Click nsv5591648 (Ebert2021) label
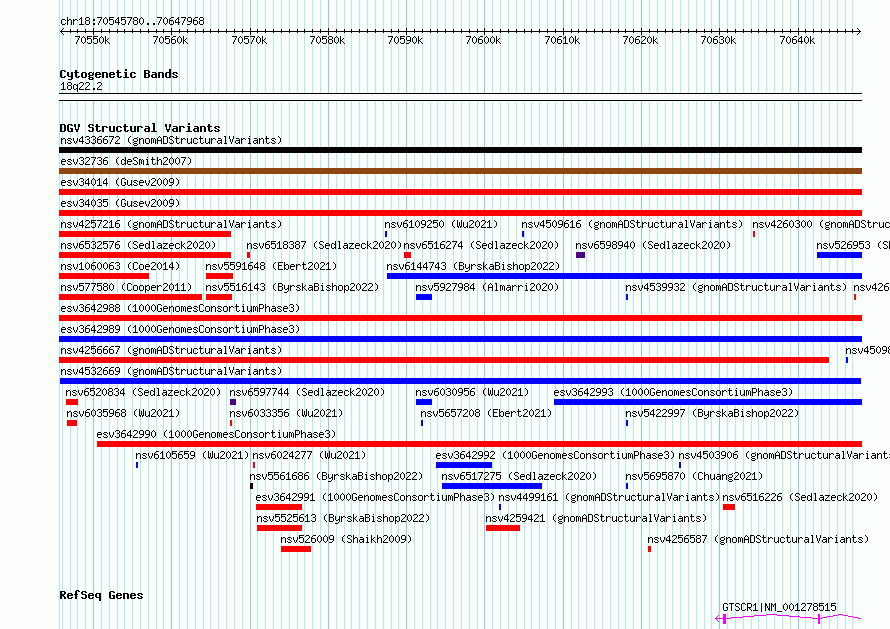 (x=271, y=266)
